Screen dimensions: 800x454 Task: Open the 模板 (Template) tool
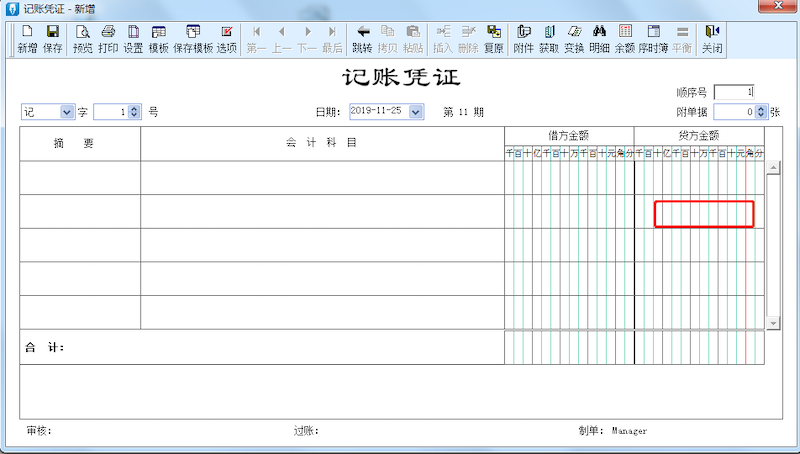(158, 39)
